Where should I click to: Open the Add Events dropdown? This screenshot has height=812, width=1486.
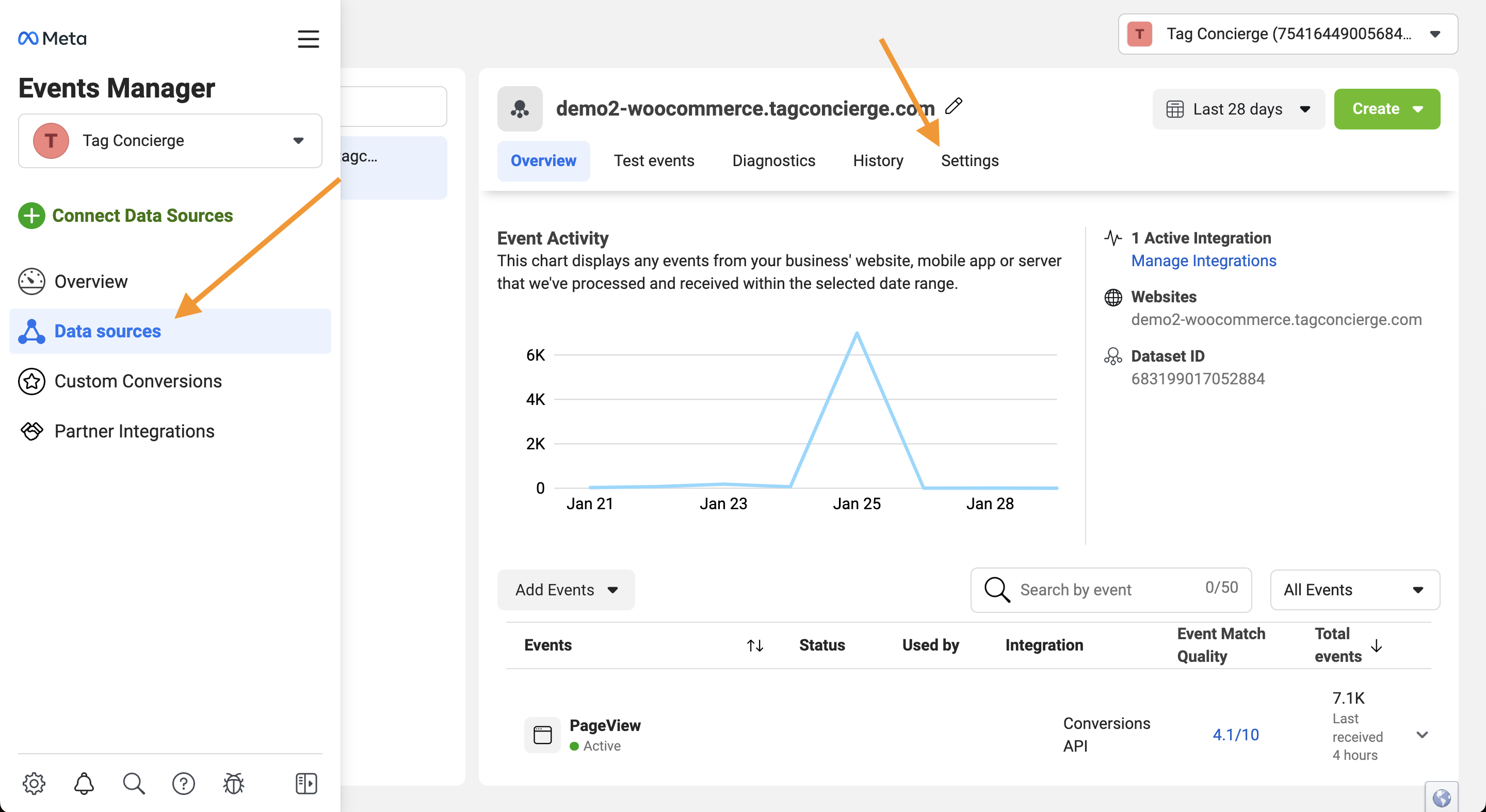click(566, 589)
